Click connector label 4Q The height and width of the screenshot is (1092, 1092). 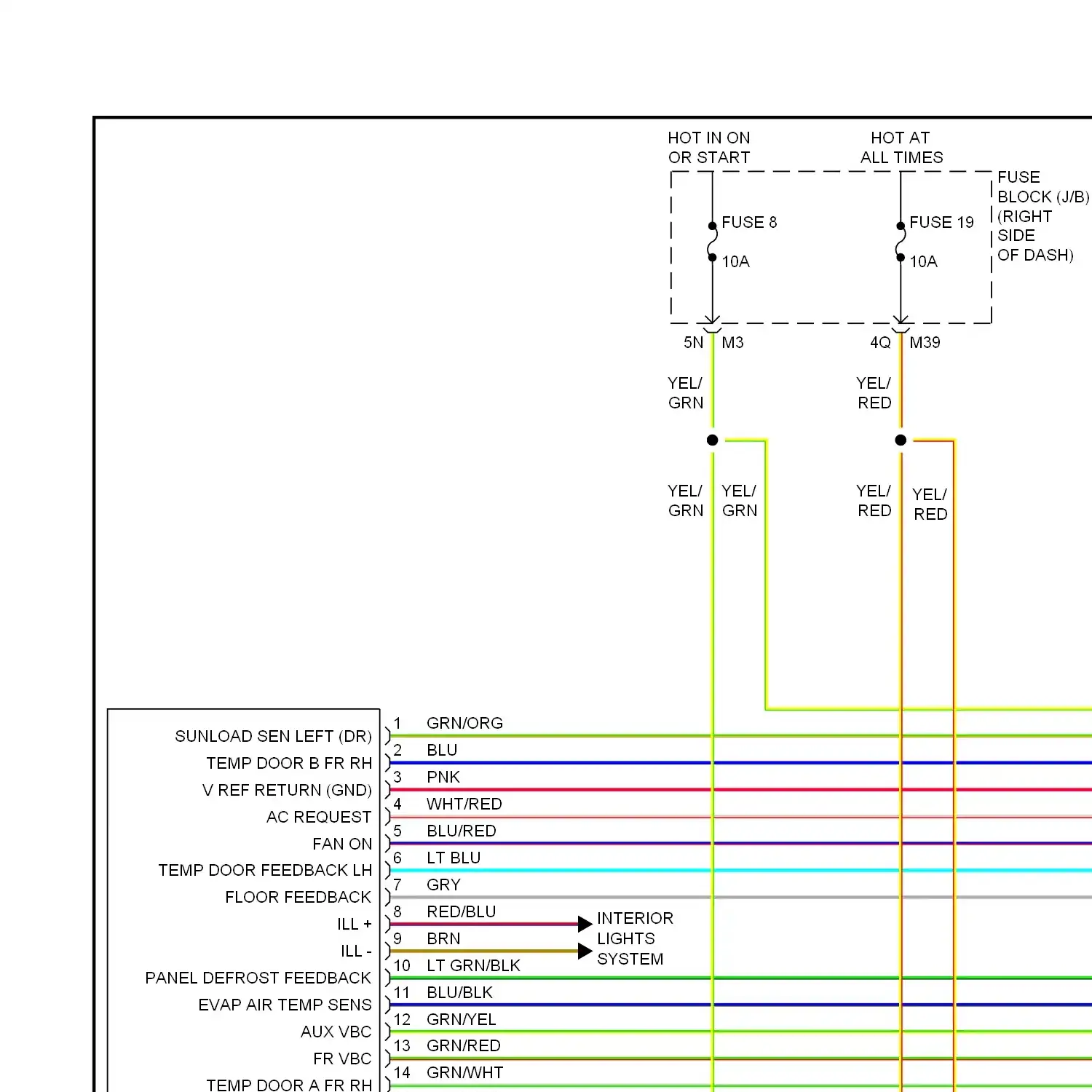point(880,342)
